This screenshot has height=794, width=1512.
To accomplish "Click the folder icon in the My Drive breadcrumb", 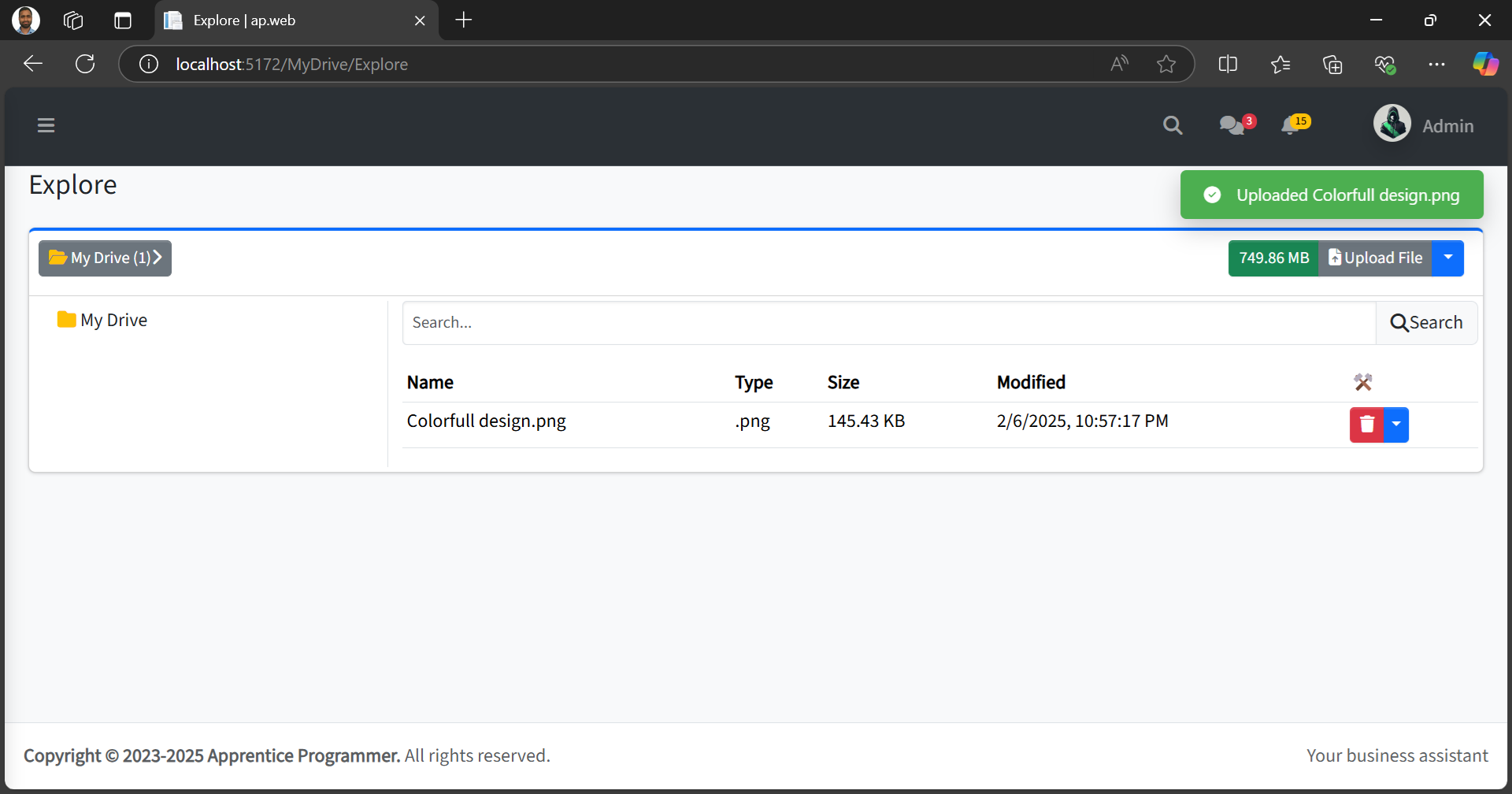I will pos(57,257).
